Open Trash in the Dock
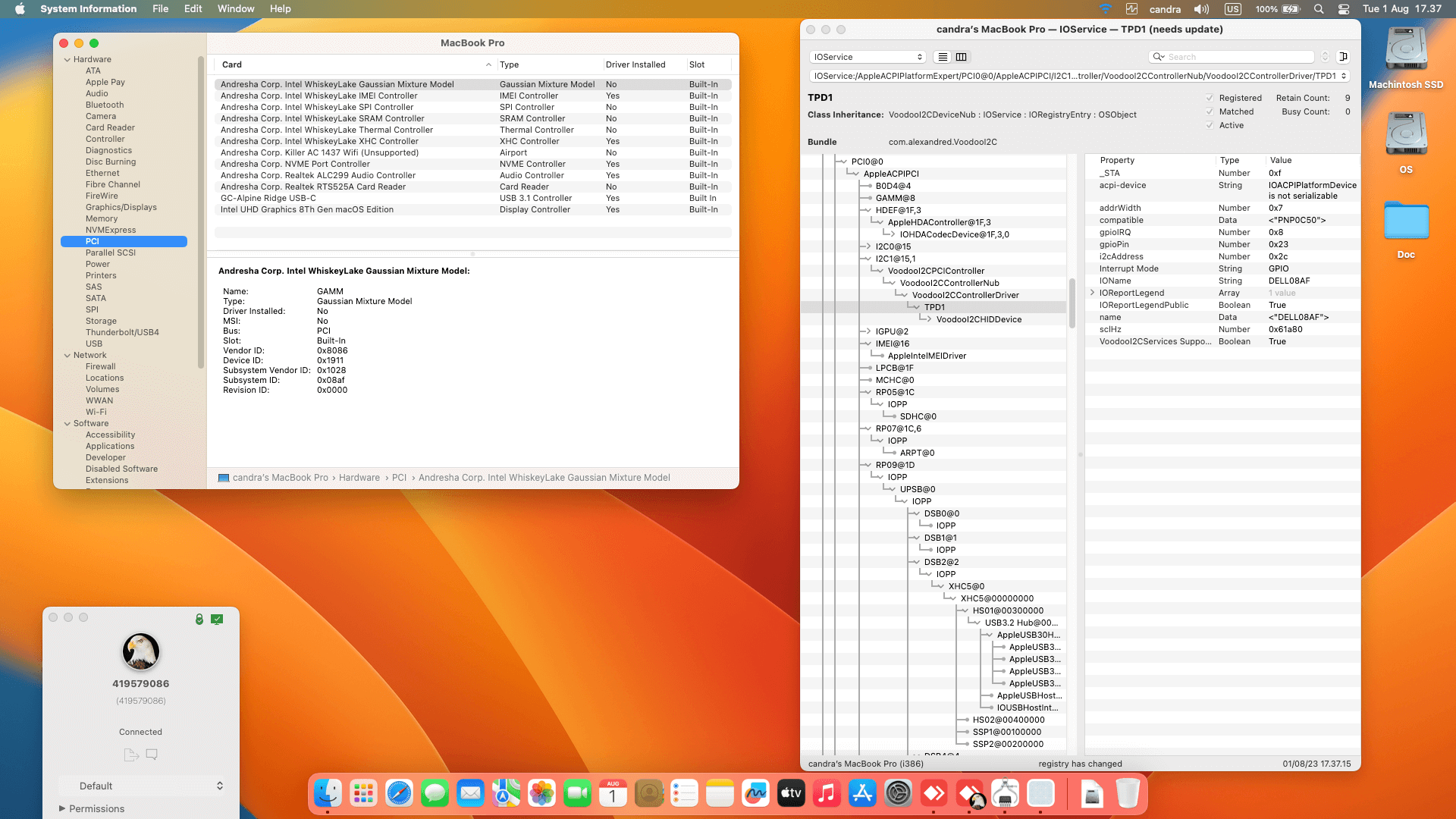 [x=1128, y=793]
